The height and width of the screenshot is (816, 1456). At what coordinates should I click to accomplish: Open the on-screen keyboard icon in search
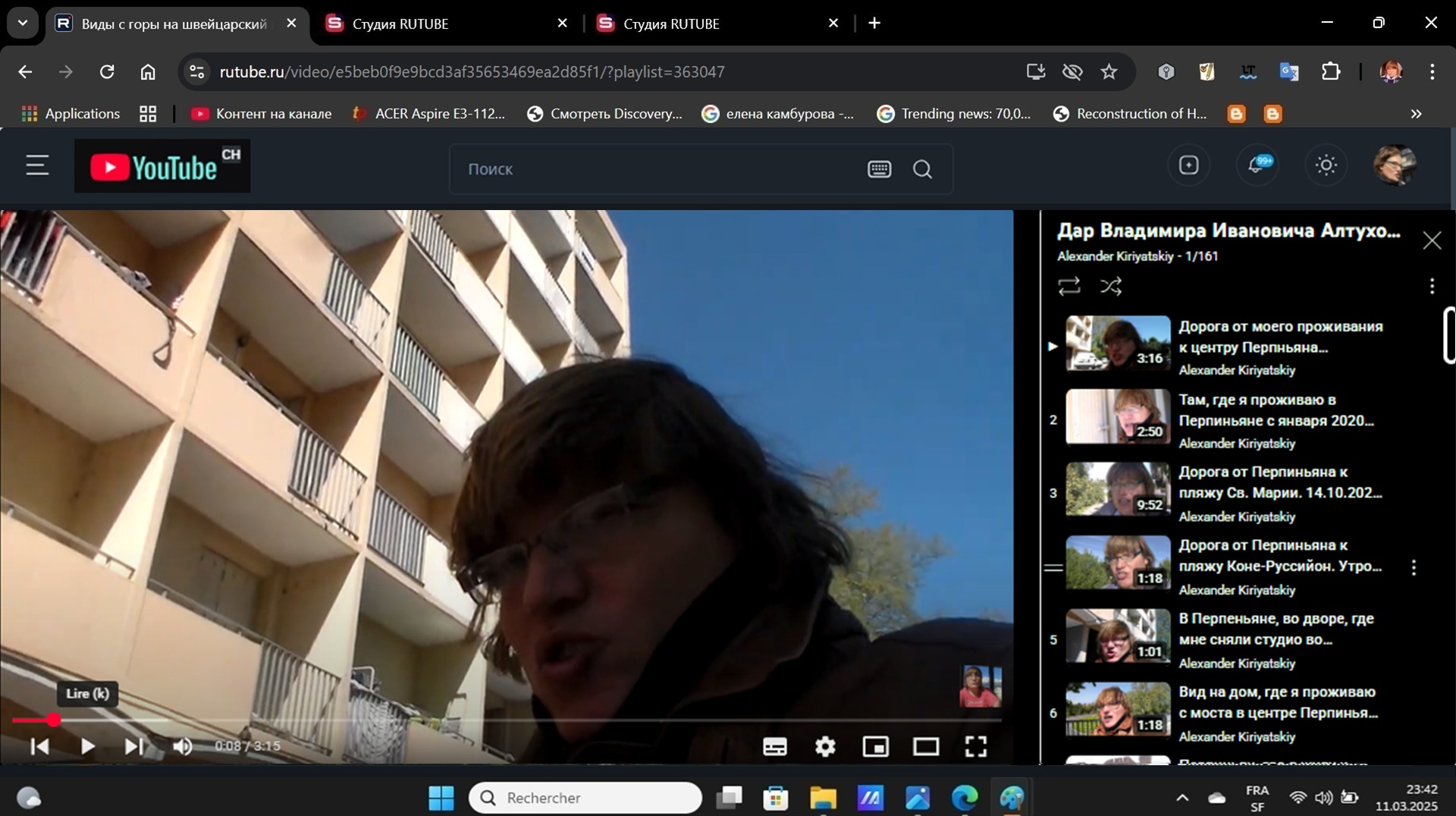879,169
